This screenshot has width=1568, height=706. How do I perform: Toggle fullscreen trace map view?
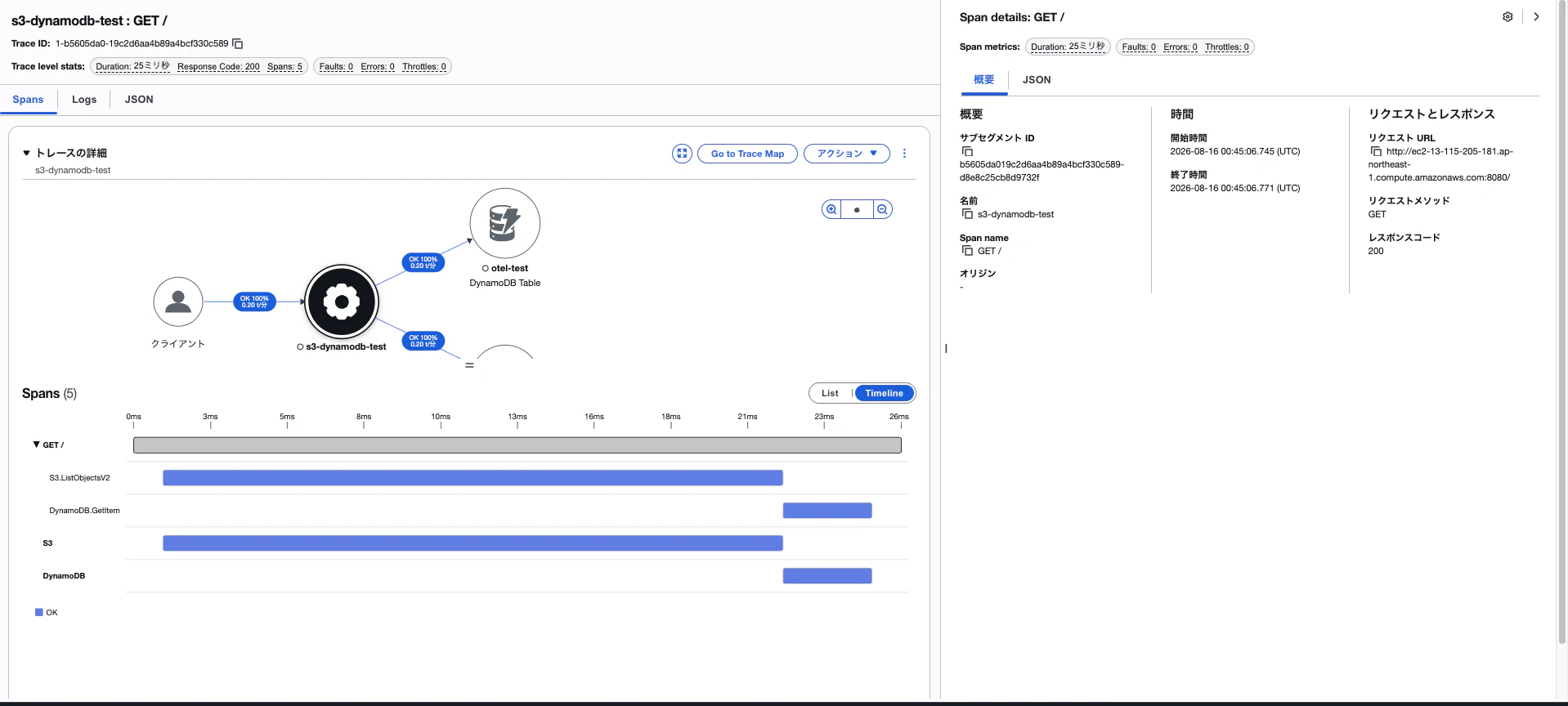click(x=682, y=154)
